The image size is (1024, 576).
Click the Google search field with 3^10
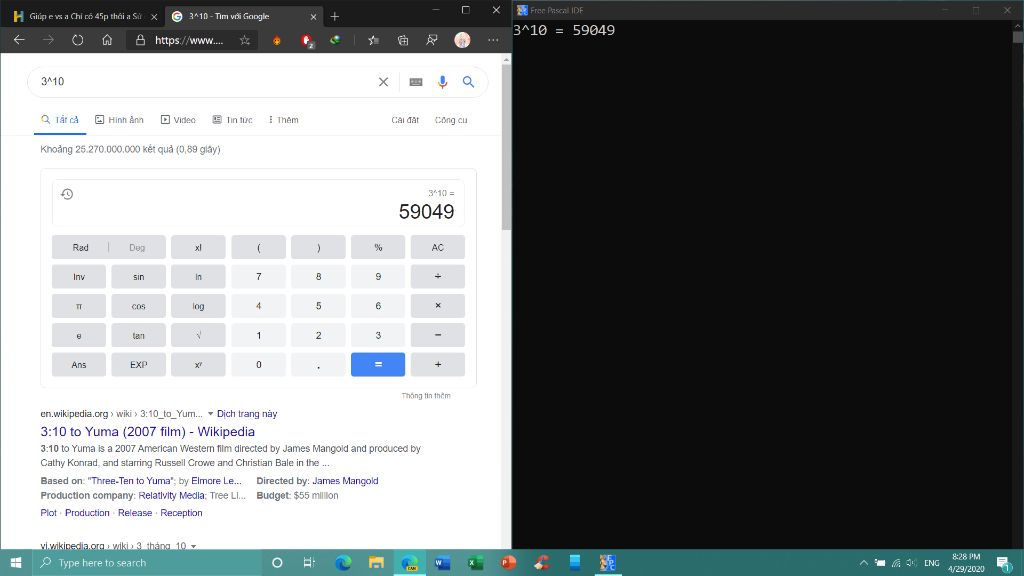point(202,82)
